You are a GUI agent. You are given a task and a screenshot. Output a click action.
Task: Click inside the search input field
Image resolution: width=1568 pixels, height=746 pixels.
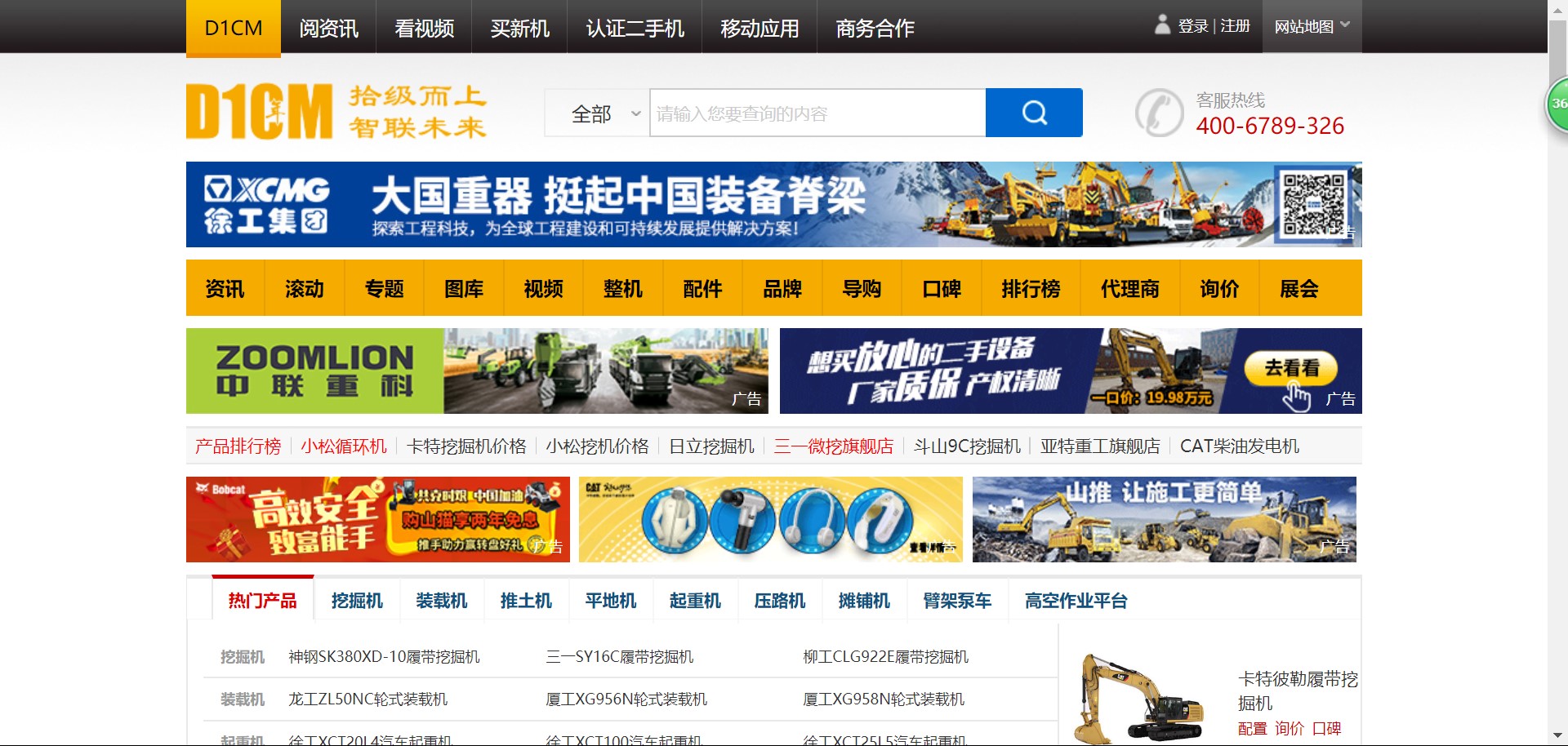pyautogui.click(x=817, y=113)
